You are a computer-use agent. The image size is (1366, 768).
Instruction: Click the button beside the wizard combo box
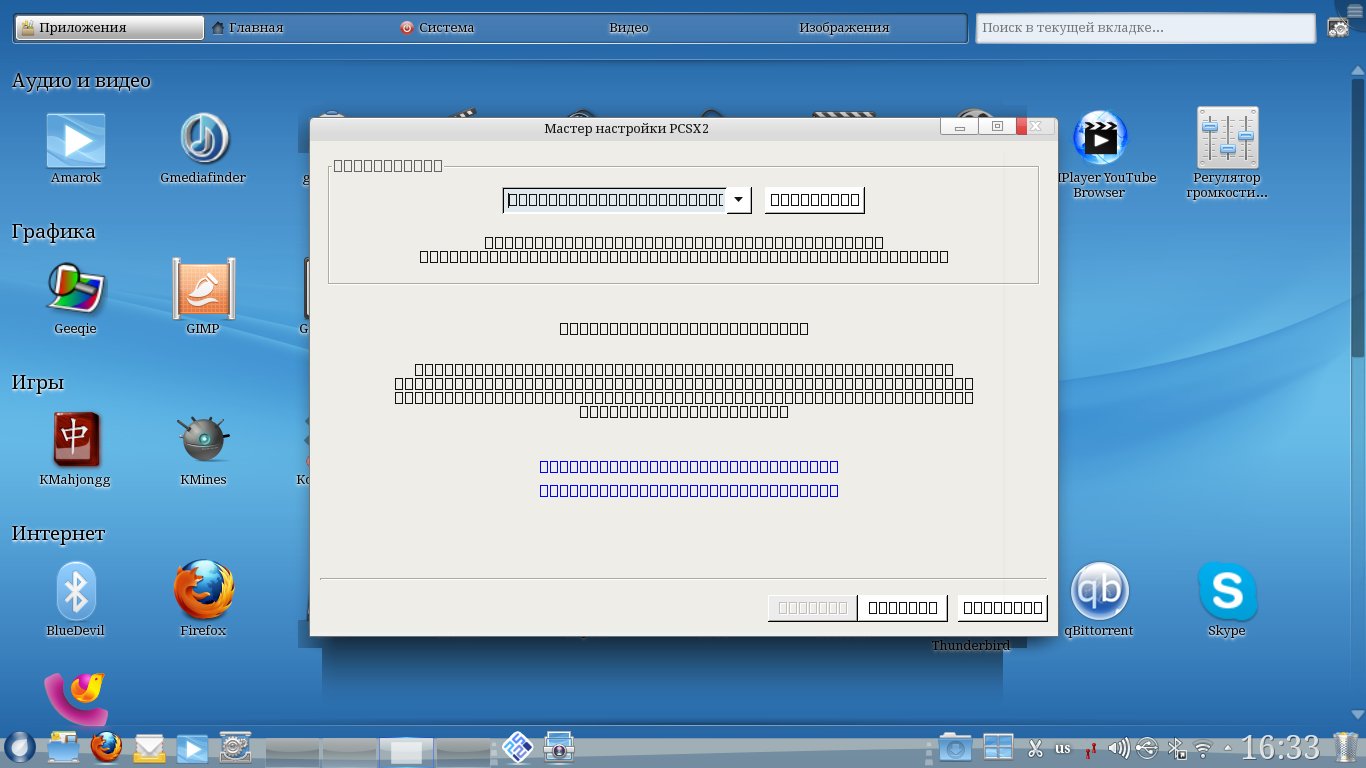coord(815,200)
